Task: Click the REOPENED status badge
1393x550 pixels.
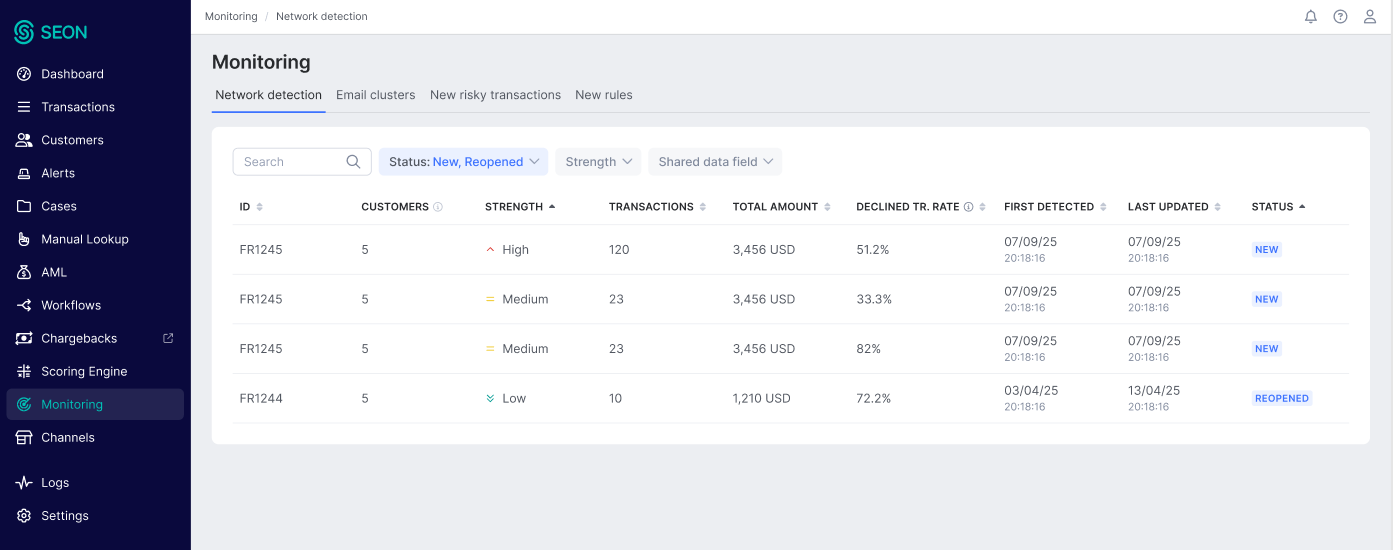Action: (1281, 398)
